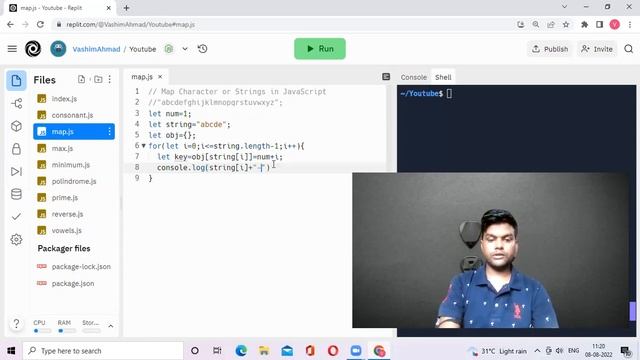The height and width of the screenshot is (360, 640).
Task: Open Chrome three-dot menu
Action: 630,24
